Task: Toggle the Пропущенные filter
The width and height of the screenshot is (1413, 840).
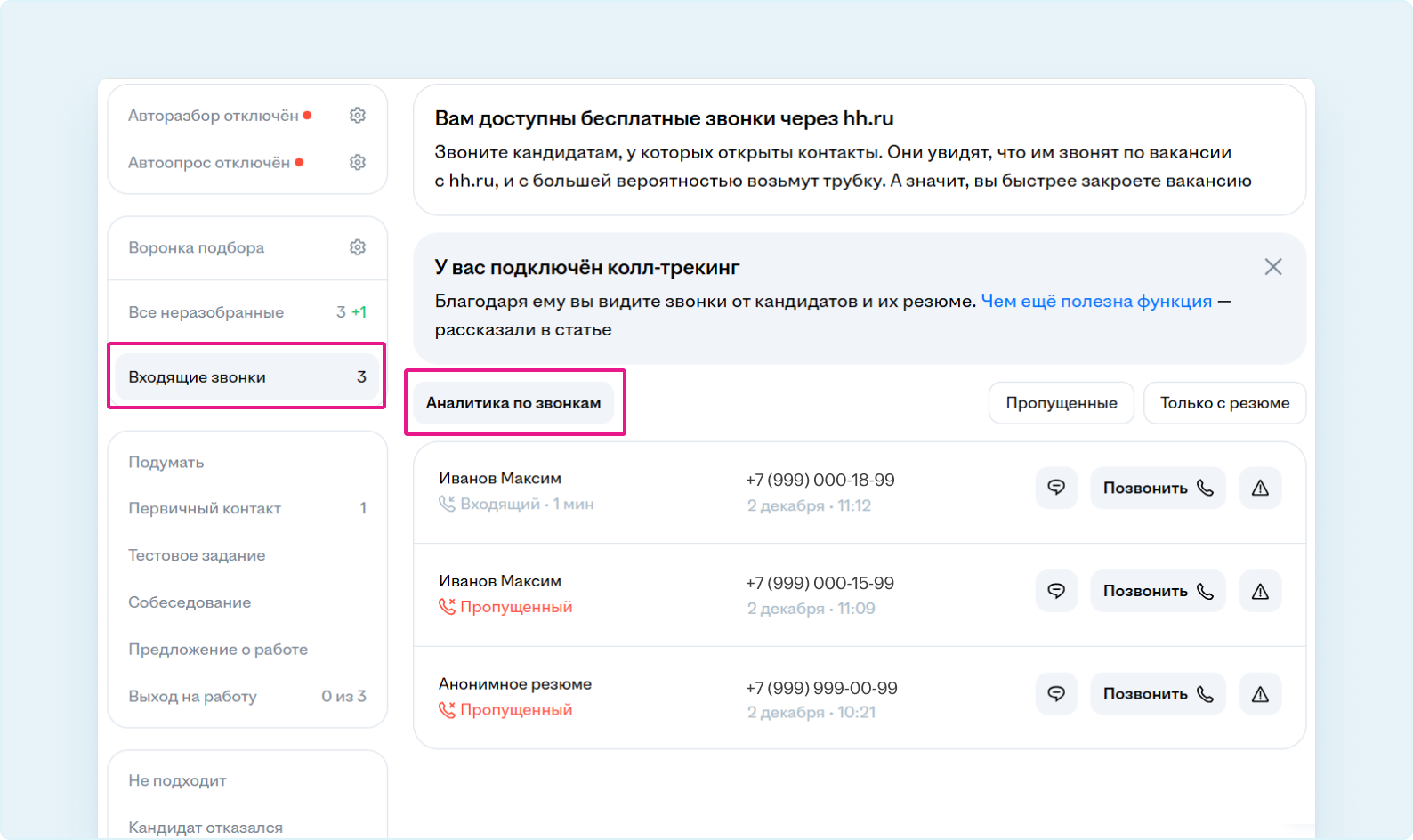Action: coord(1061,403)
